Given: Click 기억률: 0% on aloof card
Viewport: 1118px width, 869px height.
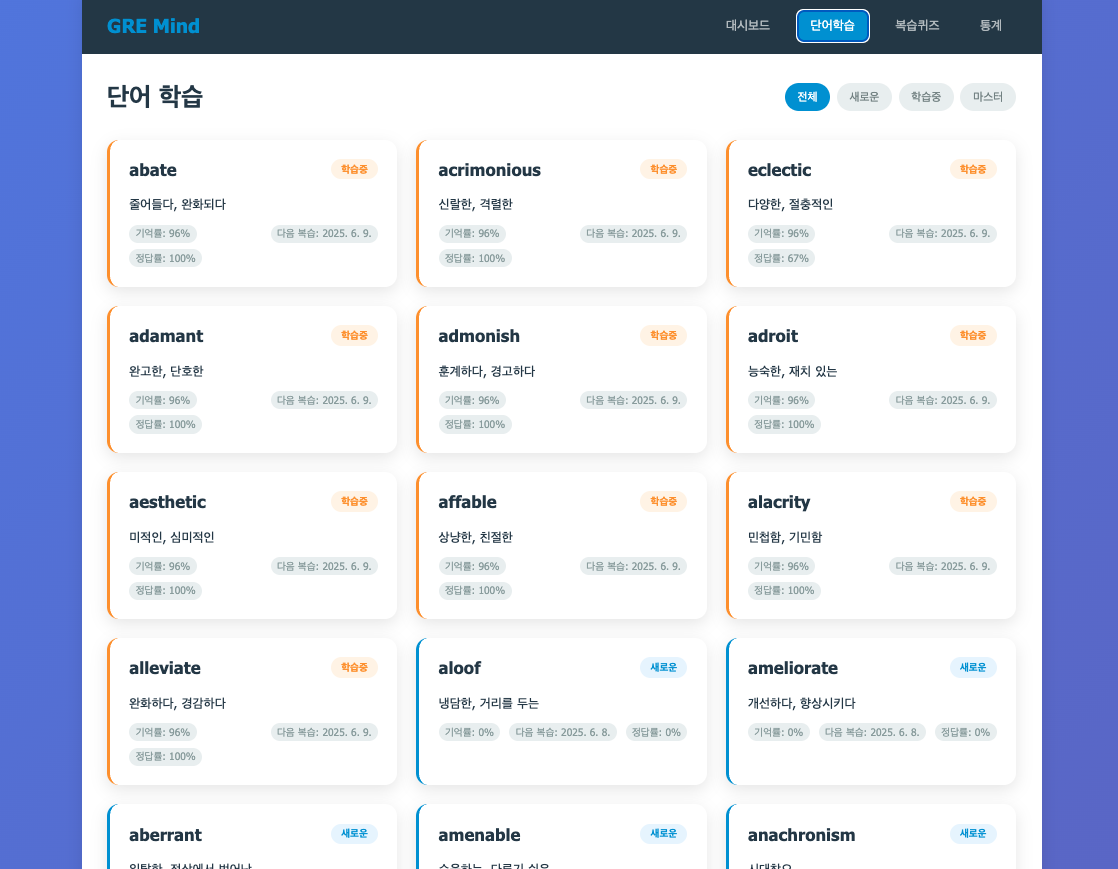Looking at the screenshot, I should 469,732.
